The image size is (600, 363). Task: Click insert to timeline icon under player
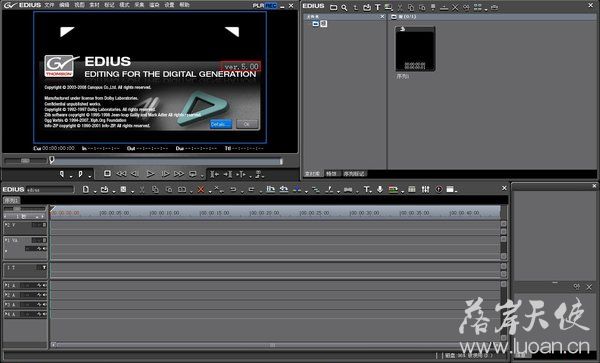215,174
